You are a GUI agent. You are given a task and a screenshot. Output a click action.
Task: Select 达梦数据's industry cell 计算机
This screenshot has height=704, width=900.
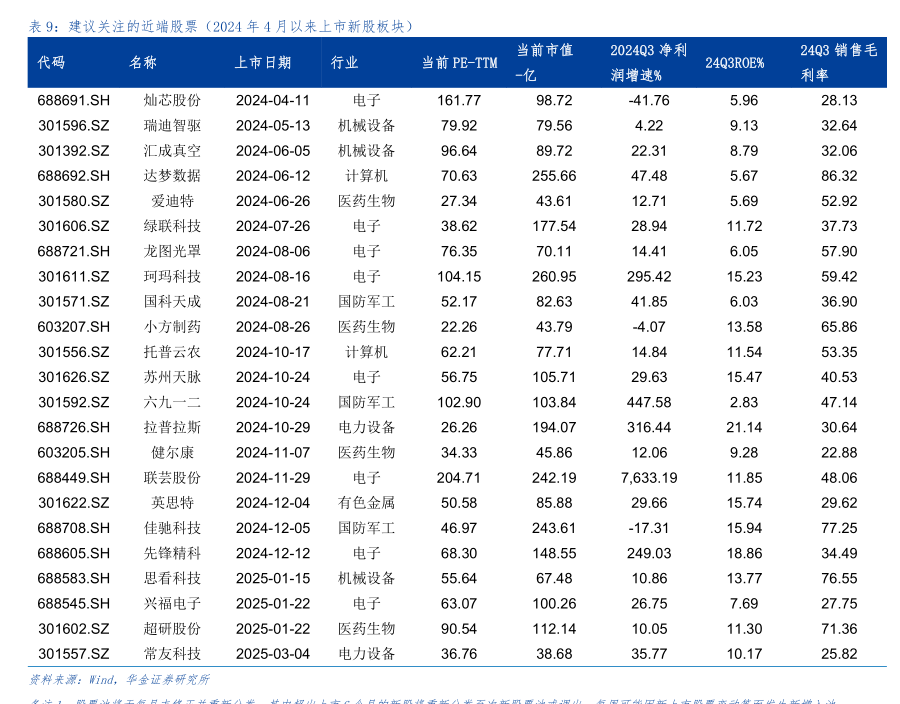pos(366,176)
